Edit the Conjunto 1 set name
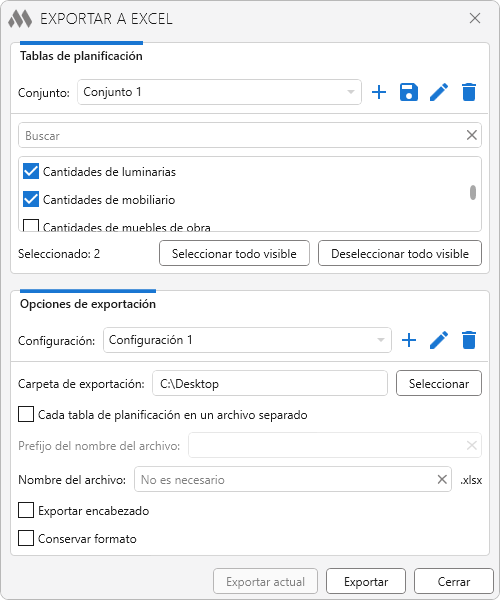The width and height of the screenshot is (500, 600). 439,92
